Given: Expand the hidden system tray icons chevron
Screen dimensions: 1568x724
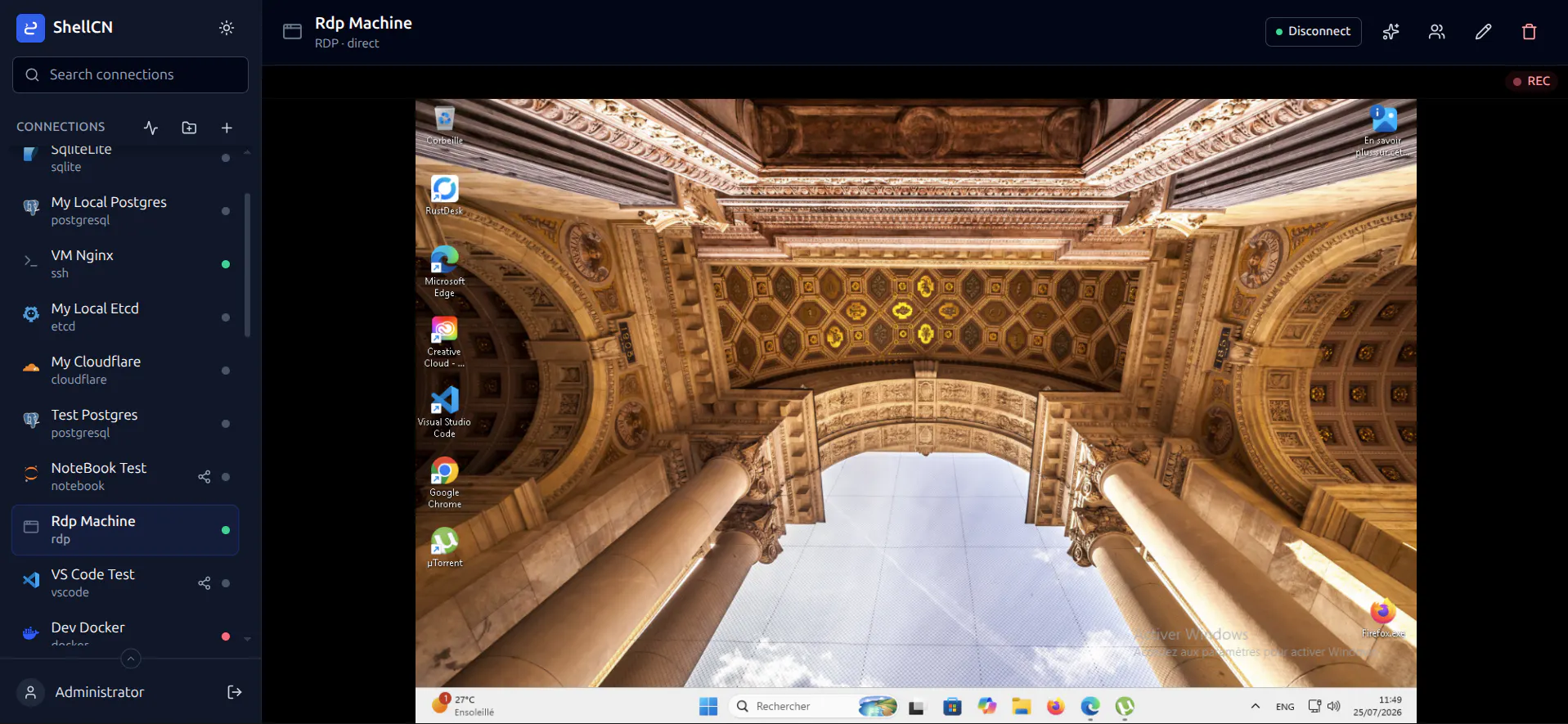Looking at the screenshot, I should (1256, 706).
